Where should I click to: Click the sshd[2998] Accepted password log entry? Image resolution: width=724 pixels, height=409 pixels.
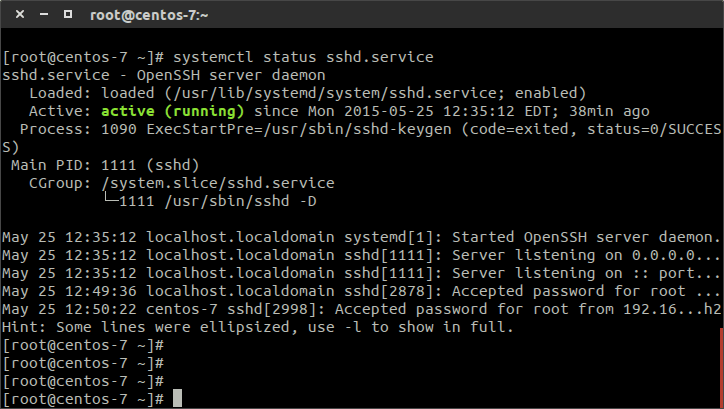tap(361, 309)
